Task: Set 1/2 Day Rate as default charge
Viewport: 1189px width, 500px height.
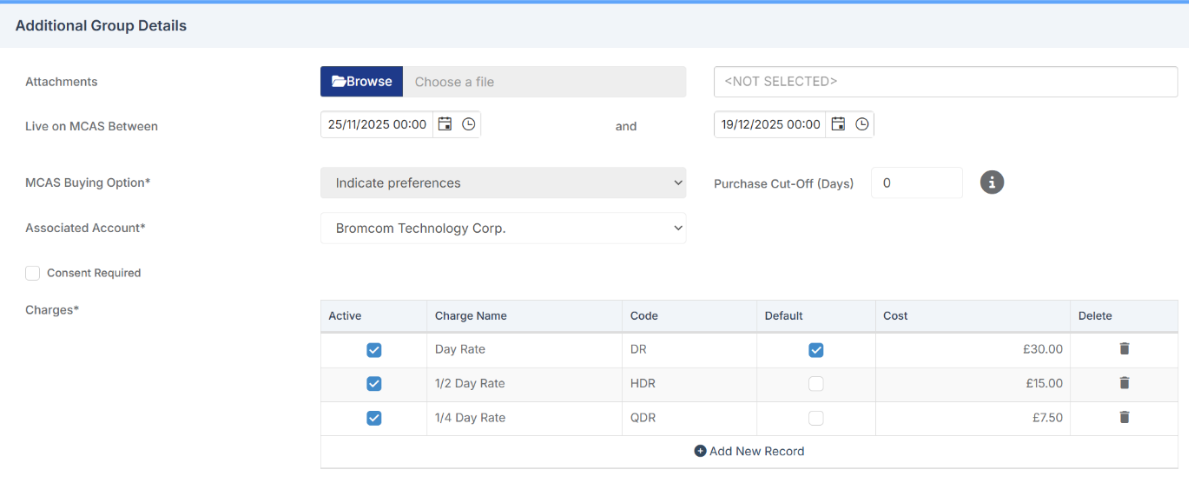Action: 816,384
